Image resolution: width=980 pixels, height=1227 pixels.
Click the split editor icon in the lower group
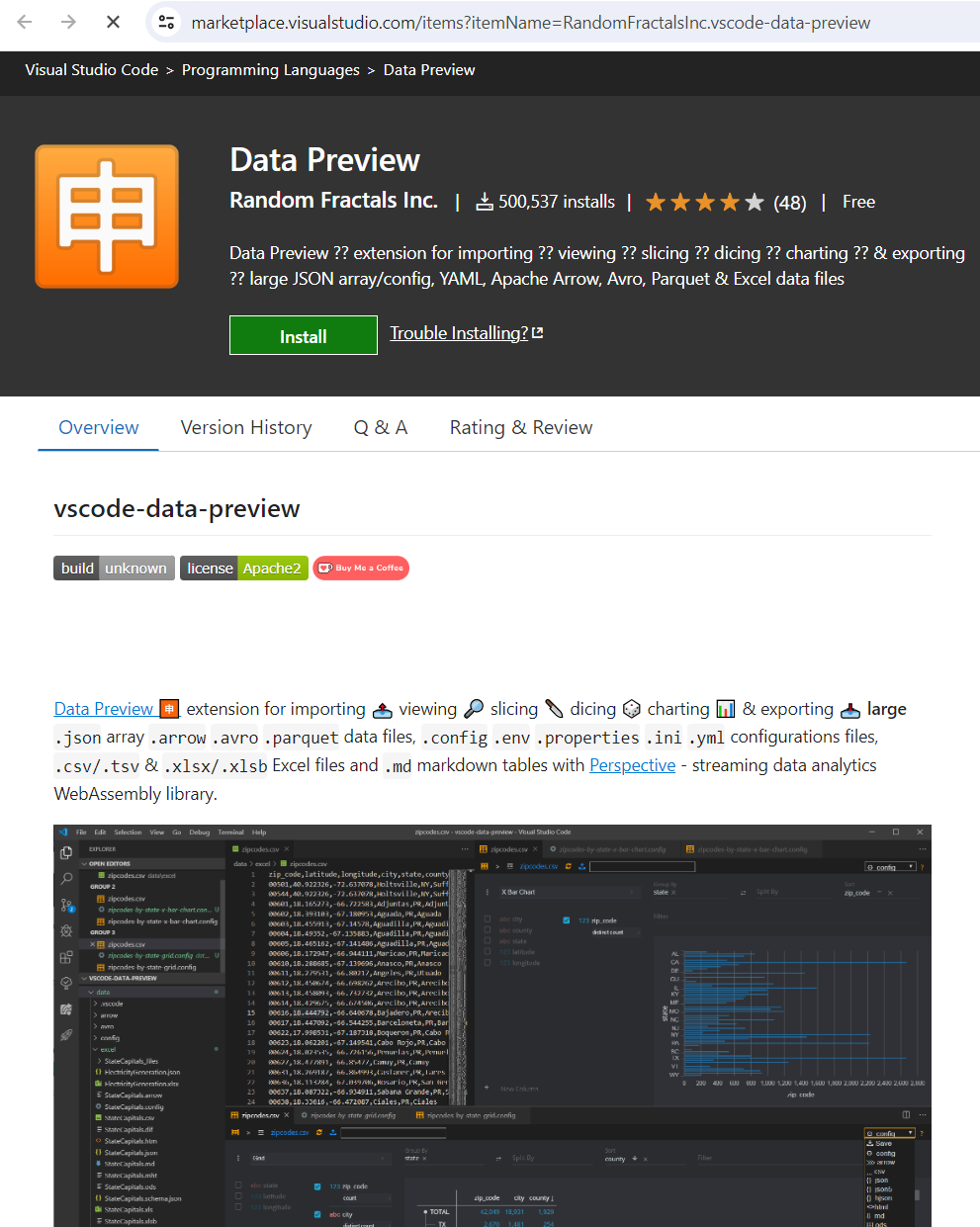pos(906,1114)
